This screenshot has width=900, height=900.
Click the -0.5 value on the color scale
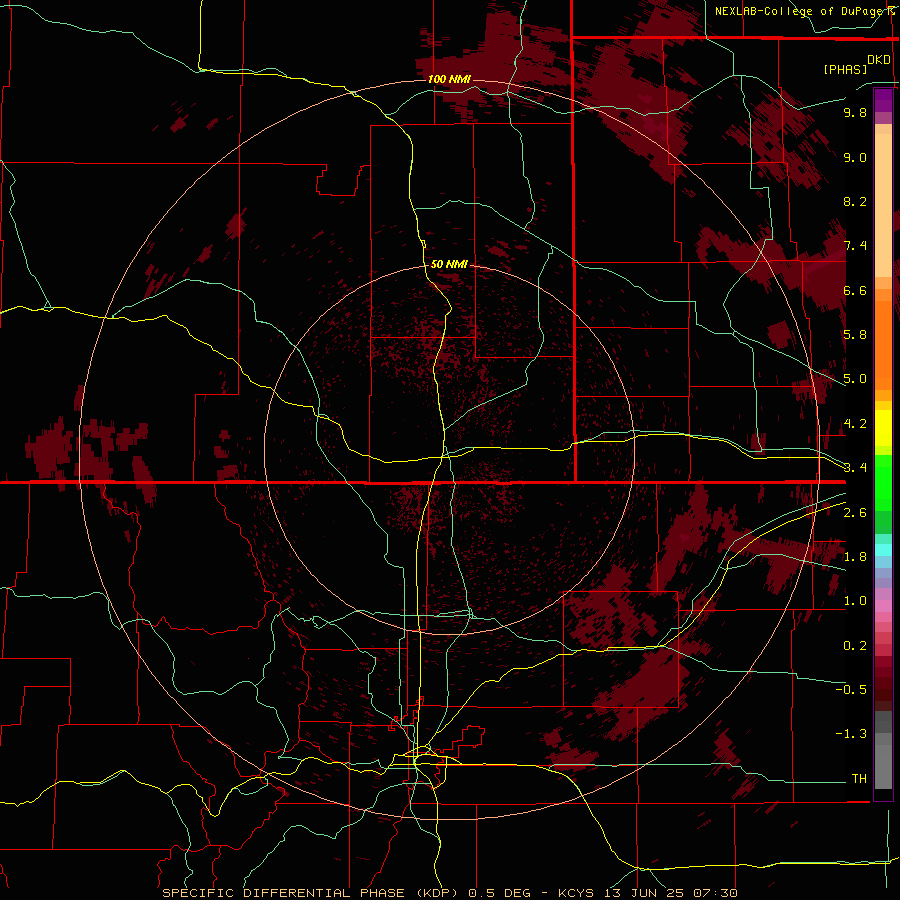pos(851,690)
